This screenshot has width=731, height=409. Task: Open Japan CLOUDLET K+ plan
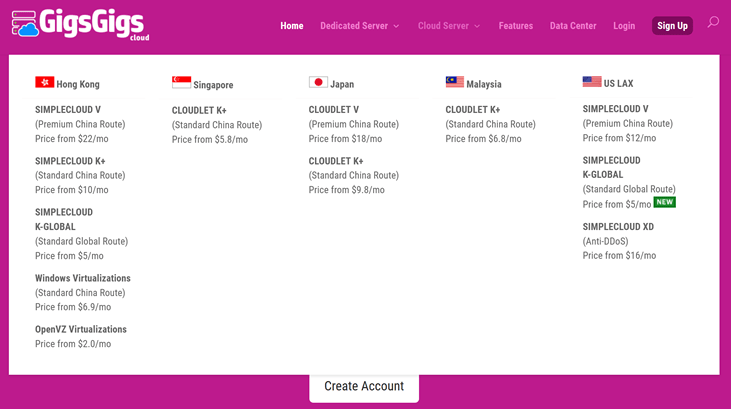[x=336, y=161]
